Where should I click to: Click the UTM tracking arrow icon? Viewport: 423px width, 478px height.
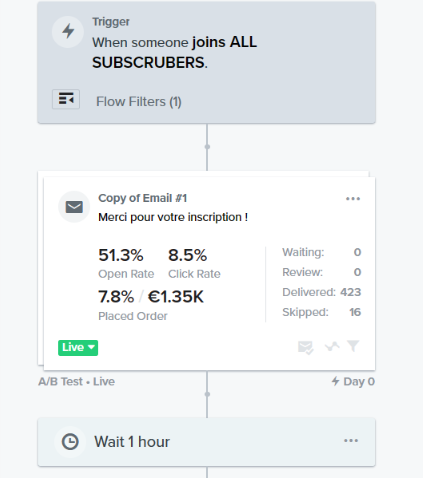pyautogui.click(x=332, y=347)
